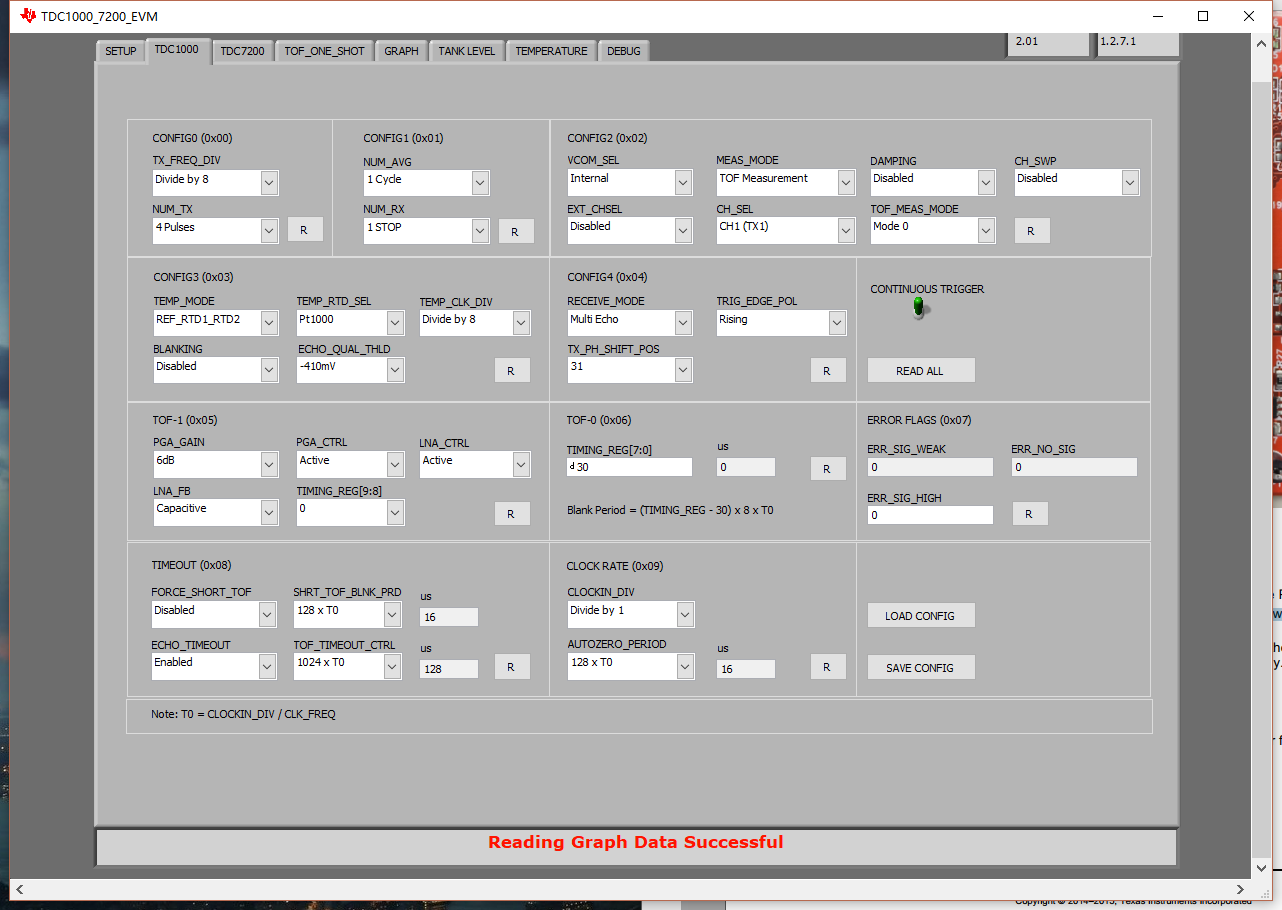Click the R button in ERROR FLAGS section
The width and height of the screenshot is (1282, 910).
click(x=1030, y=514)
